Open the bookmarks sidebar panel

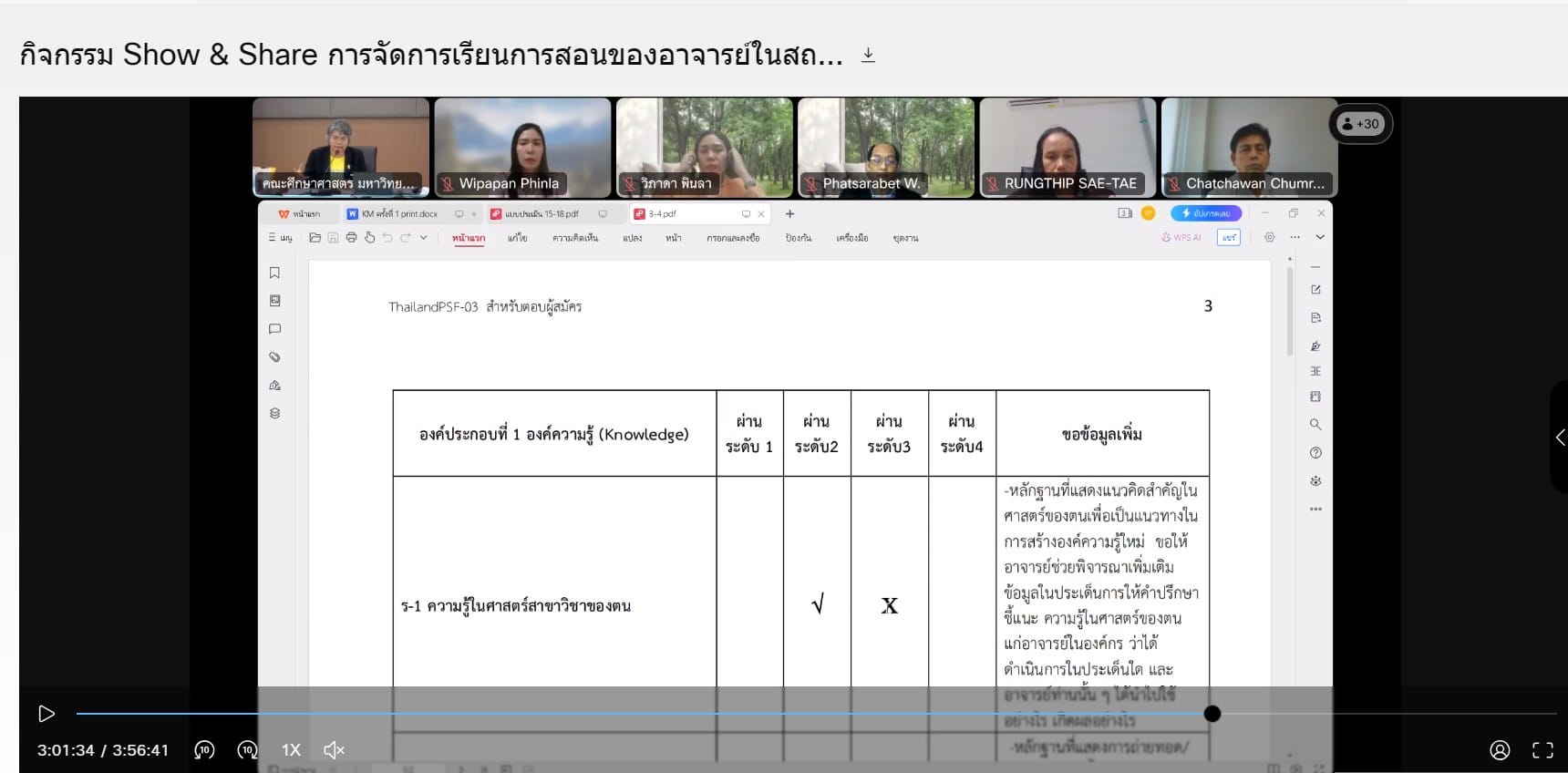tap(274, 273)
